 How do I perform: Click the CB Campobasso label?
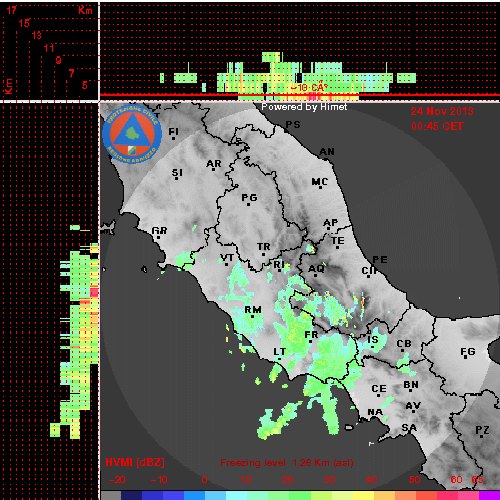[404, 344]
